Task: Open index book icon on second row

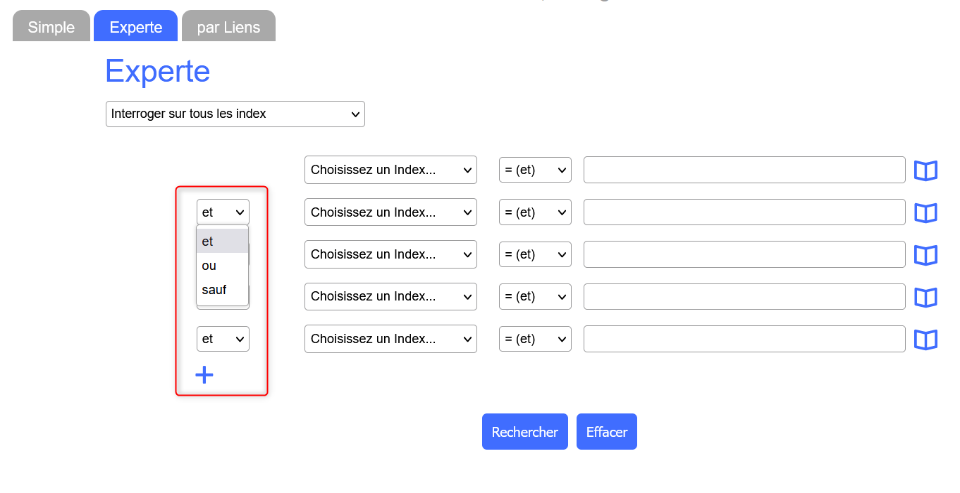Action: pos(926,212)
